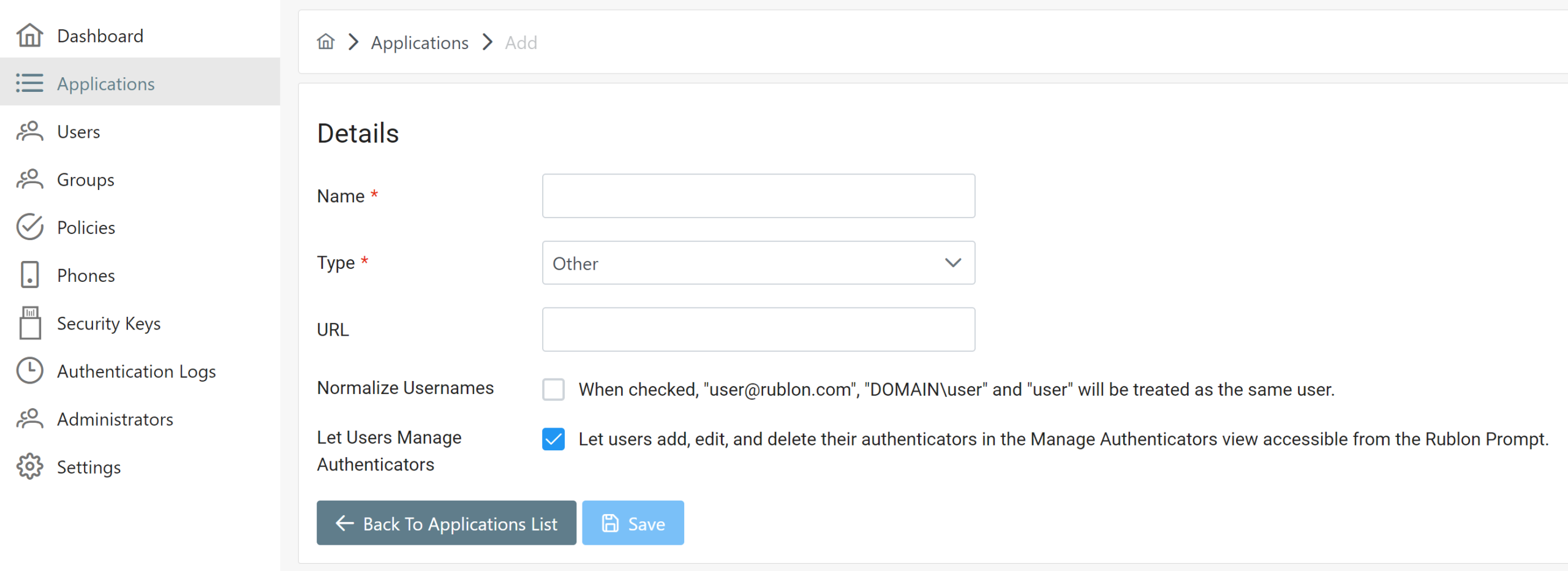The image size is (1568, 571).
Task: Enable the Normalize Usernames checkbox
Action: (553, 389)
